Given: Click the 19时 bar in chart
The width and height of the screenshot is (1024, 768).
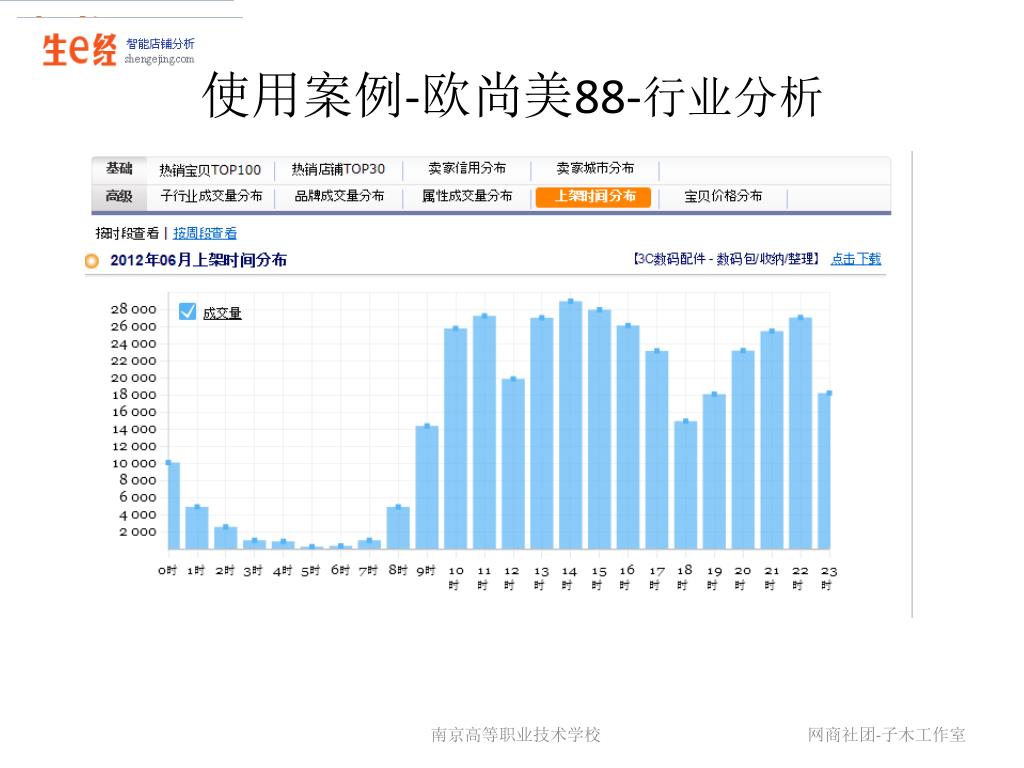Looking at the screenshot, I should (x=714, y=472).
